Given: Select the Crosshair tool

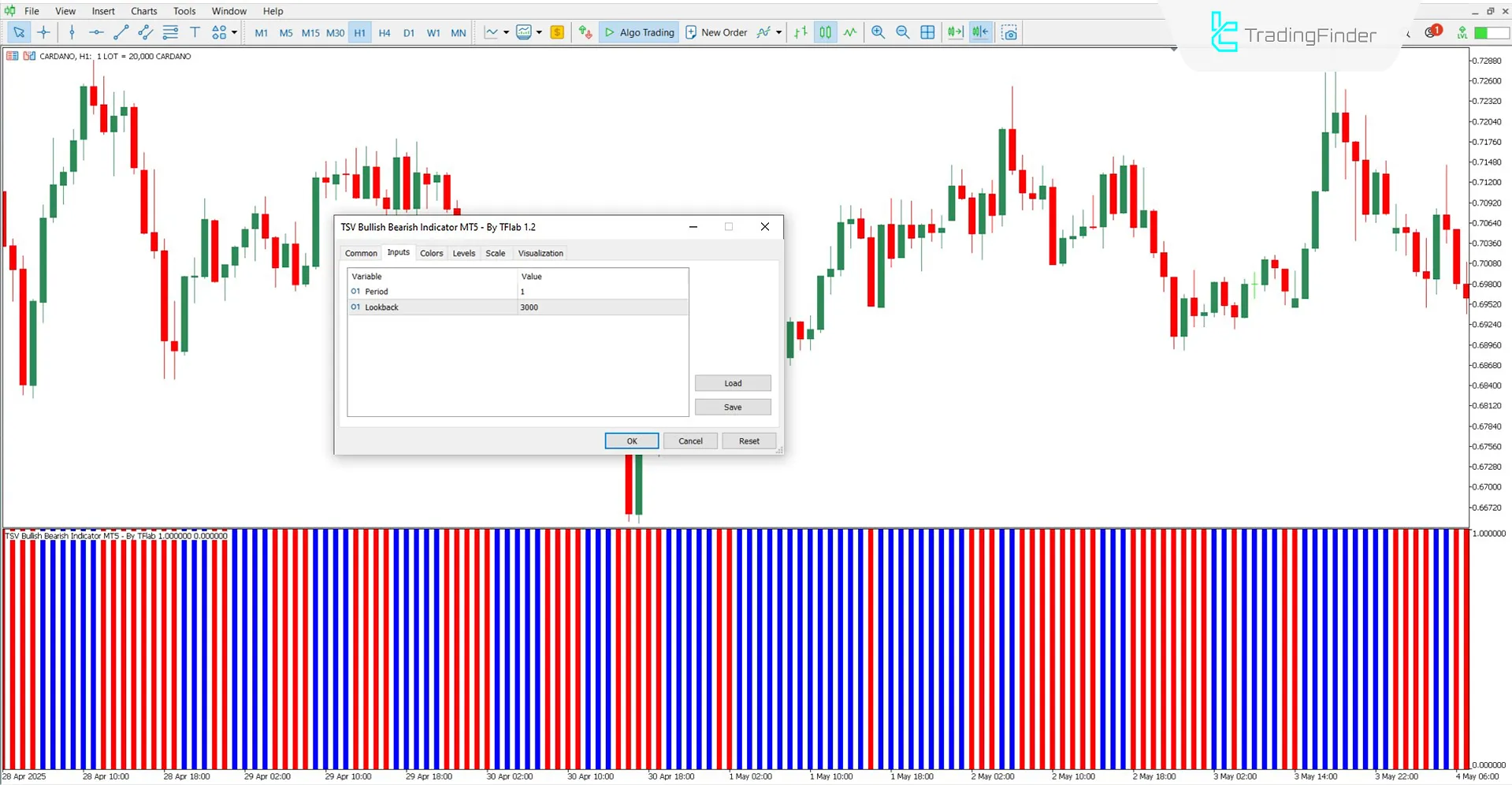Looking at the screenshot, I should 44,32.
